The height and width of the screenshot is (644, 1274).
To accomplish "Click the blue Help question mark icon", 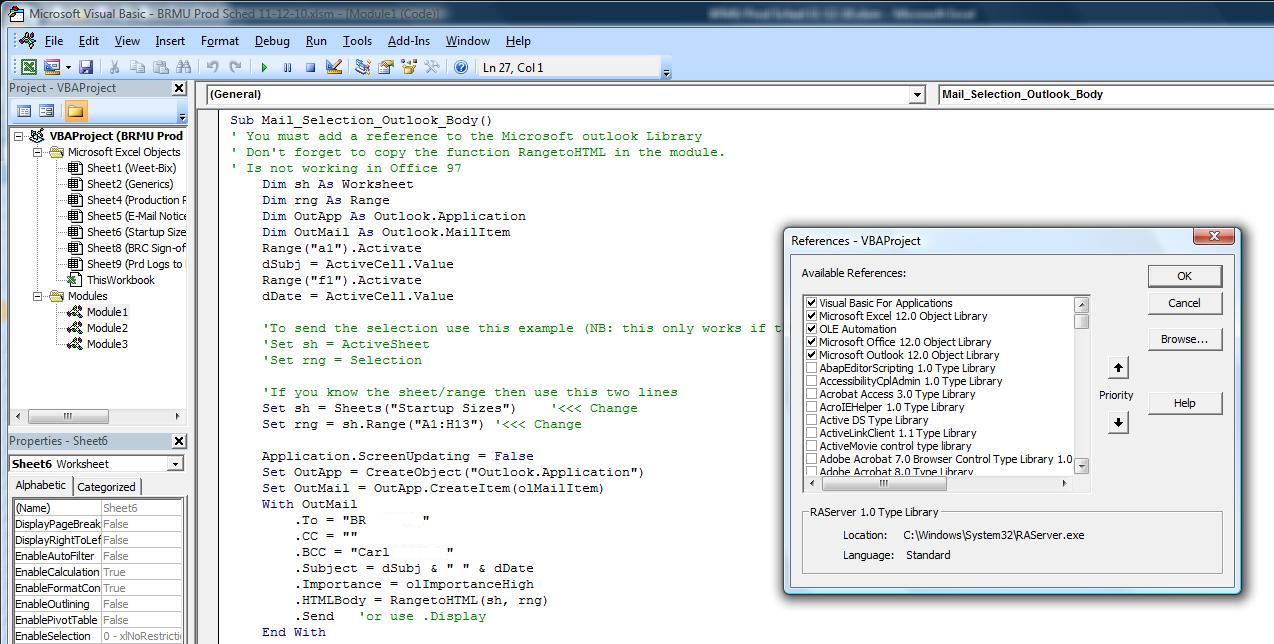I will (x=461, y=67).
